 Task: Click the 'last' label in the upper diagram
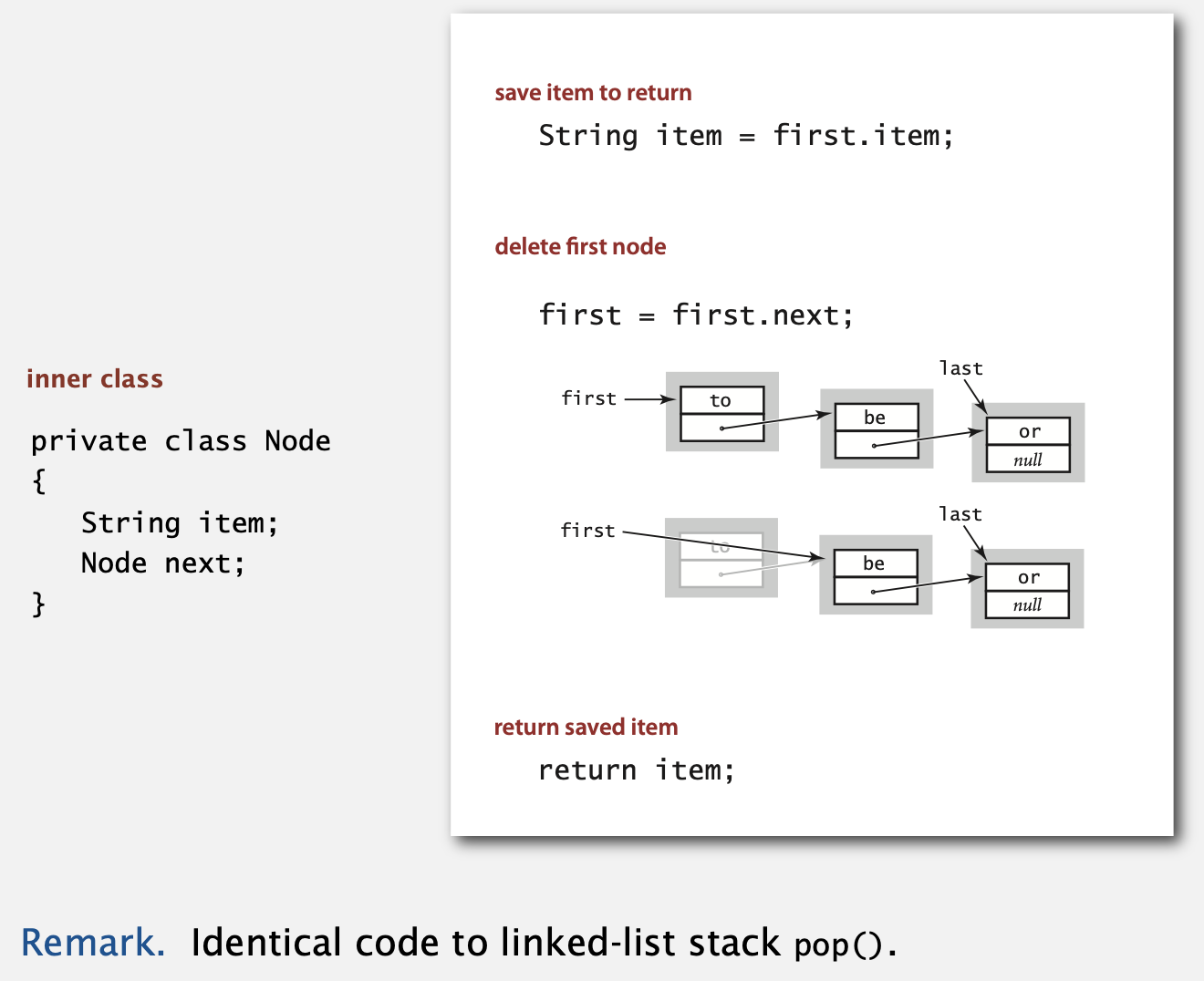pyautogui.click(x=961, y=368)
